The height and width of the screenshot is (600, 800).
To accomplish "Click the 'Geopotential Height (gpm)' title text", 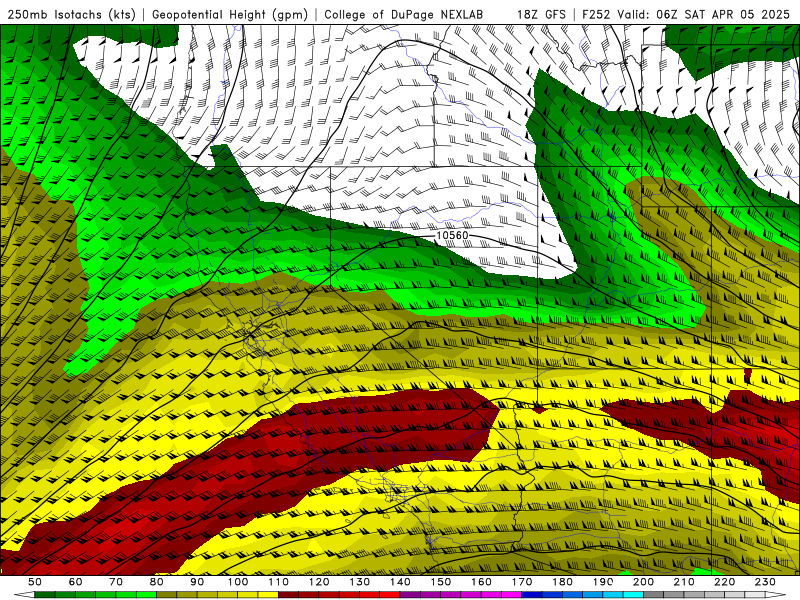I will pos(230,15).
